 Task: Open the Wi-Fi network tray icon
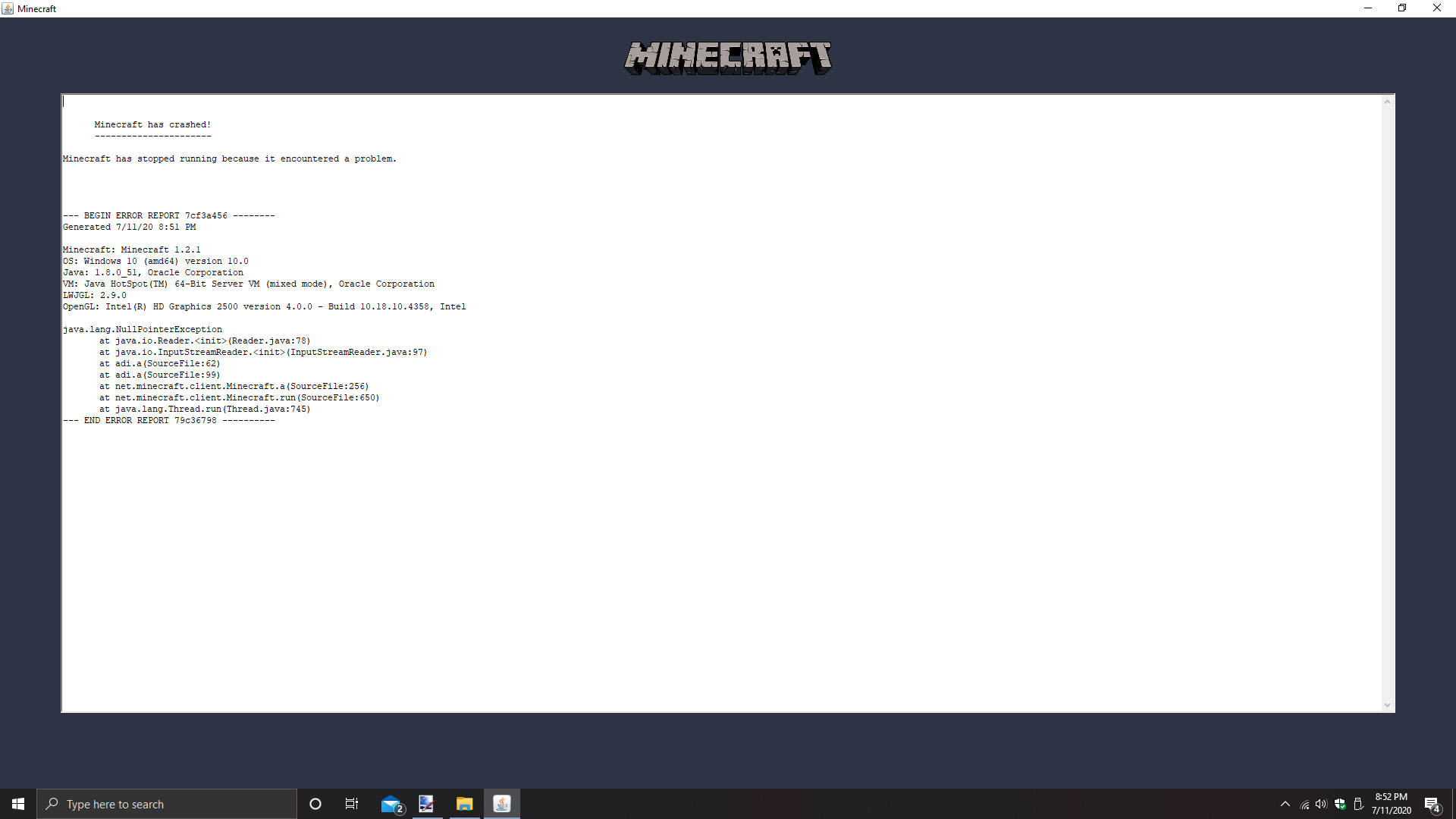1304,805
